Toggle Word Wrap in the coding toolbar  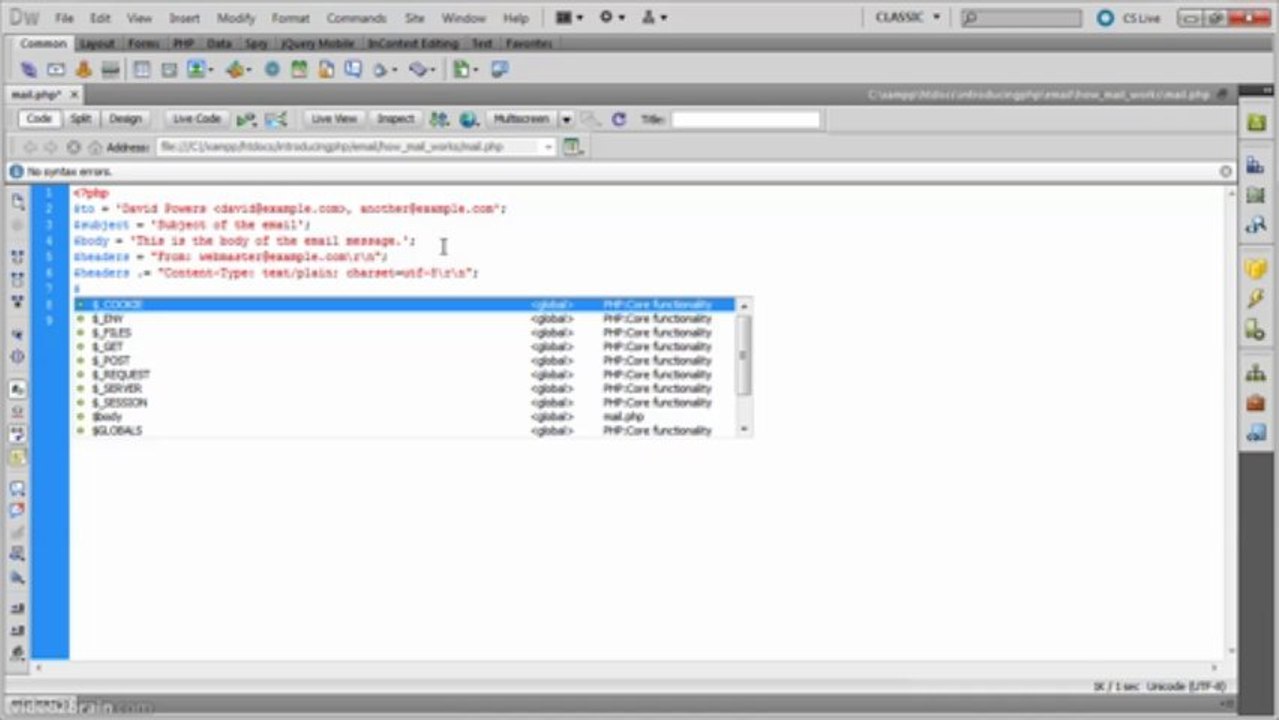pyautogui.click(x=18, y=435)
